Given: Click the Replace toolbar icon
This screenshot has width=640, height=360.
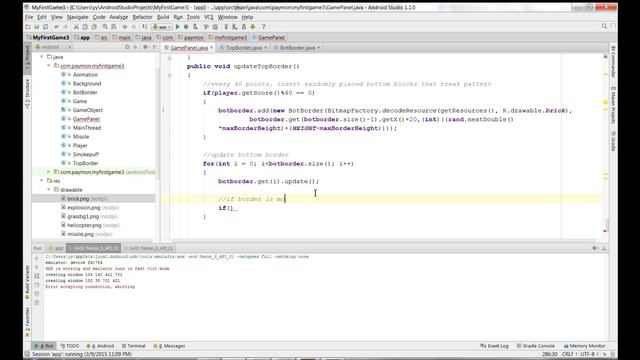Looking at the screenshot, I should 114,27.
